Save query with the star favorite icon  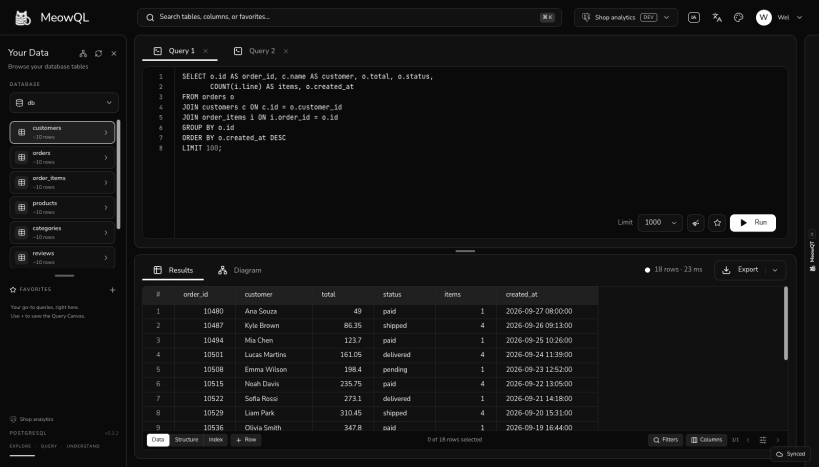(x=717, y=223)
